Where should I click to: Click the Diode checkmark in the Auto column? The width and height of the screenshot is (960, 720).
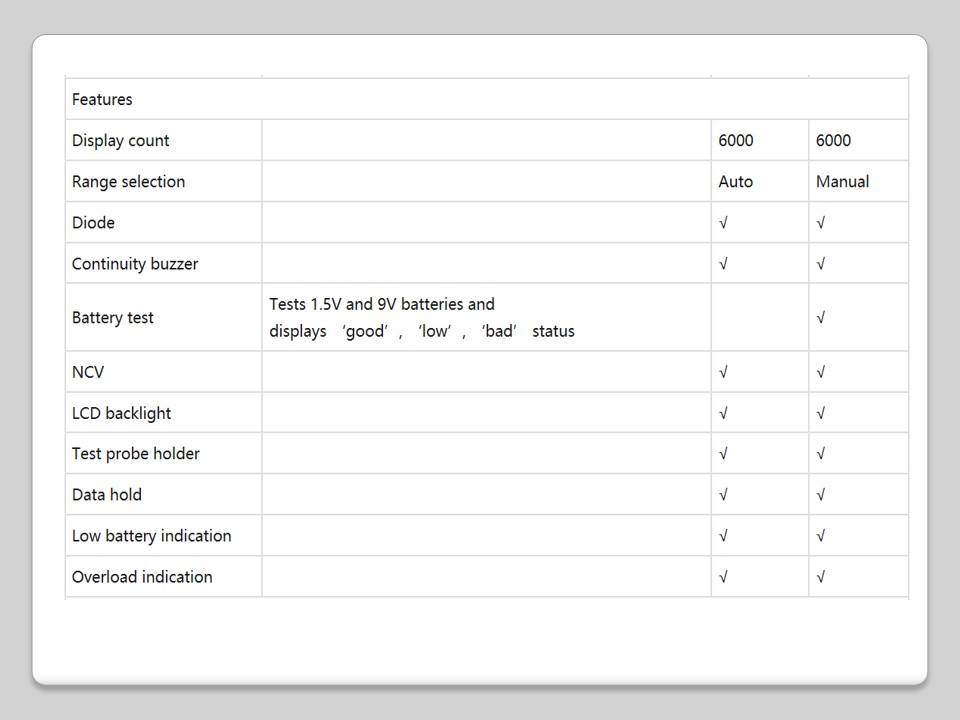click(723, 222)
